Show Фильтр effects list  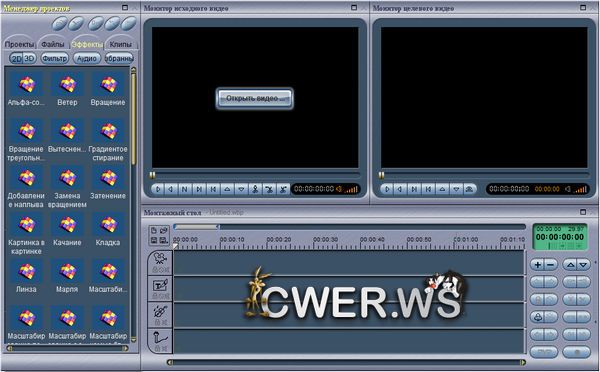click(x=55, y=59)
